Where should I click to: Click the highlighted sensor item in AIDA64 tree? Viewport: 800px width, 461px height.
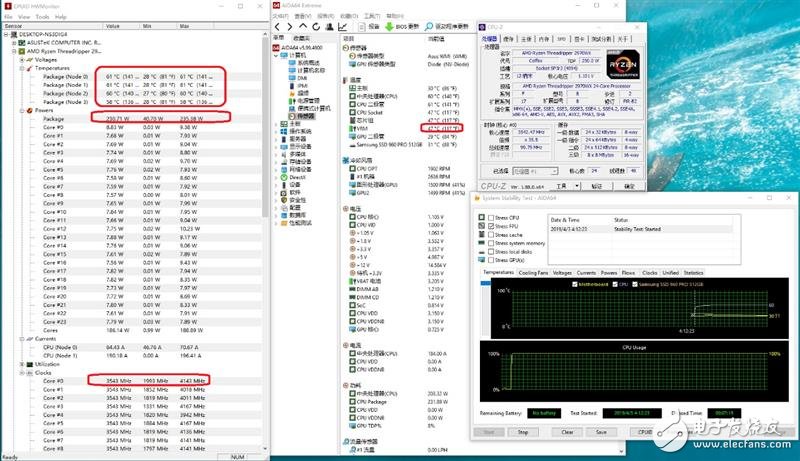[x=303, y=116]
